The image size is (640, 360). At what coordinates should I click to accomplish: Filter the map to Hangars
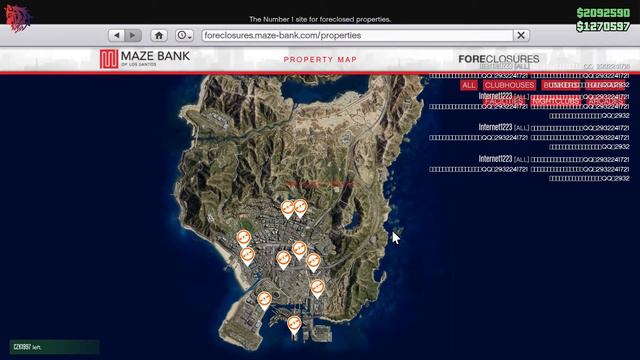click(x=604, y=85)
